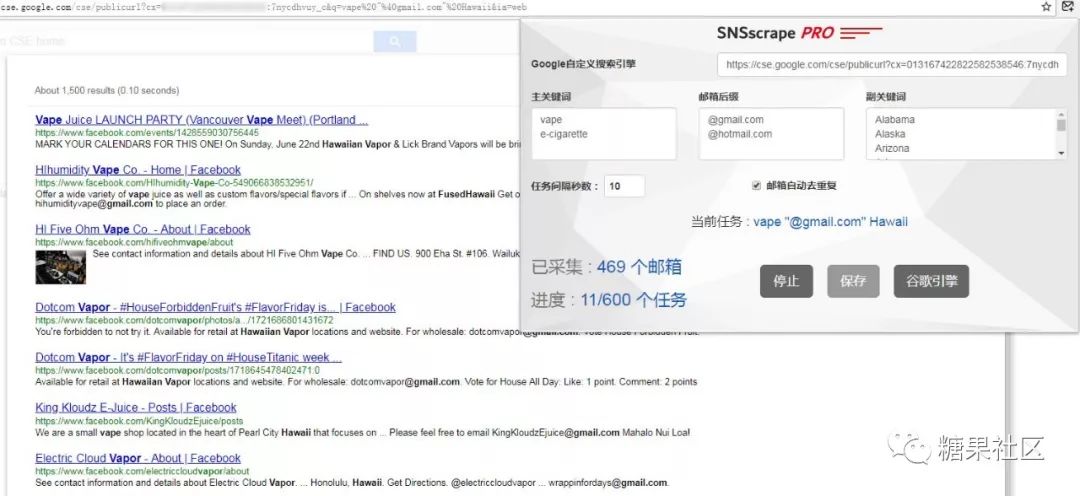1080x496 pixels.
Task: Click the blue search magnifier button
Action: click(x=395, y=41)
